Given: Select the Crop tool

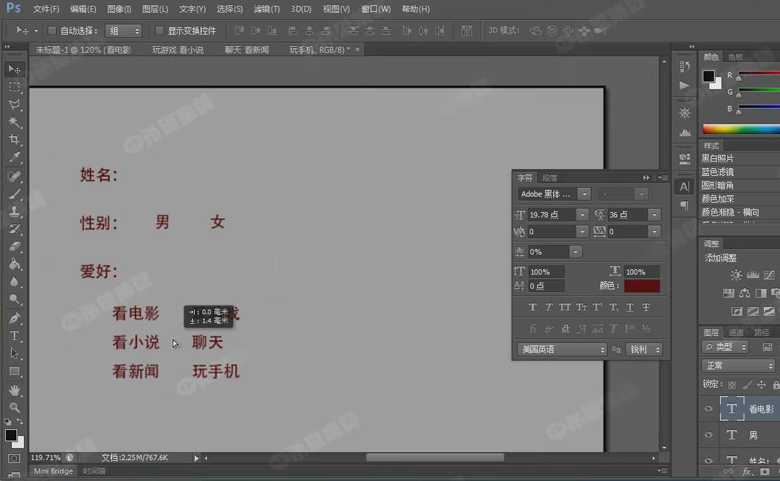Looking at the screenshot, I should pos(14,140).
